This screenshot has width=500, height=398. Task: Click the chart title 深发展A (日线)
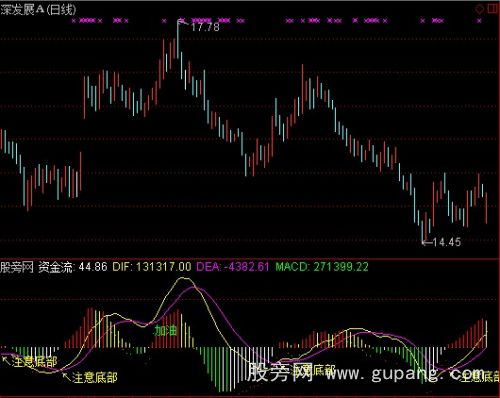pos(38,9)
